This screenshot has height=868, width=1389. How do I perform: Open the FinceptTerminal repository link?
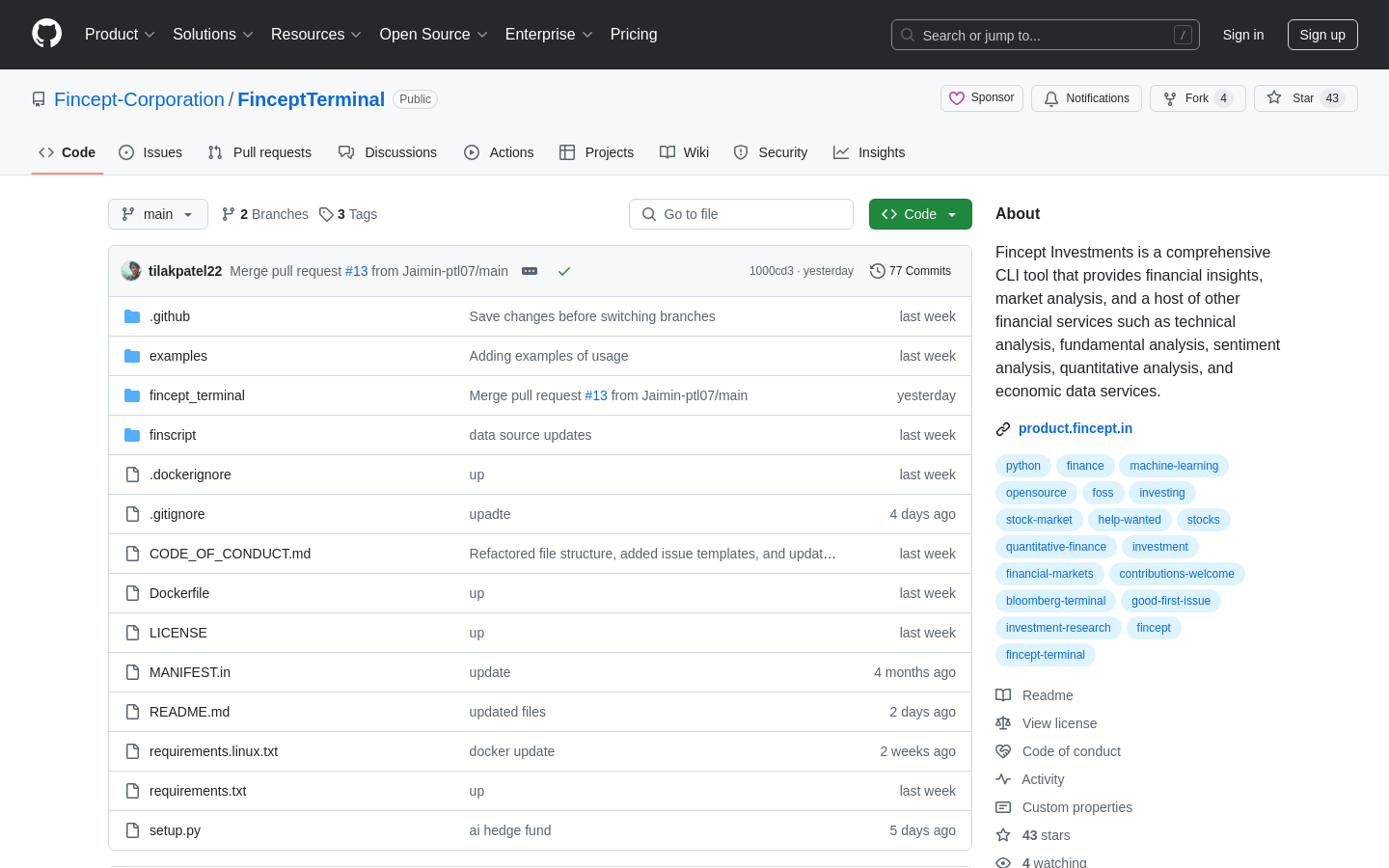(311, 99)
